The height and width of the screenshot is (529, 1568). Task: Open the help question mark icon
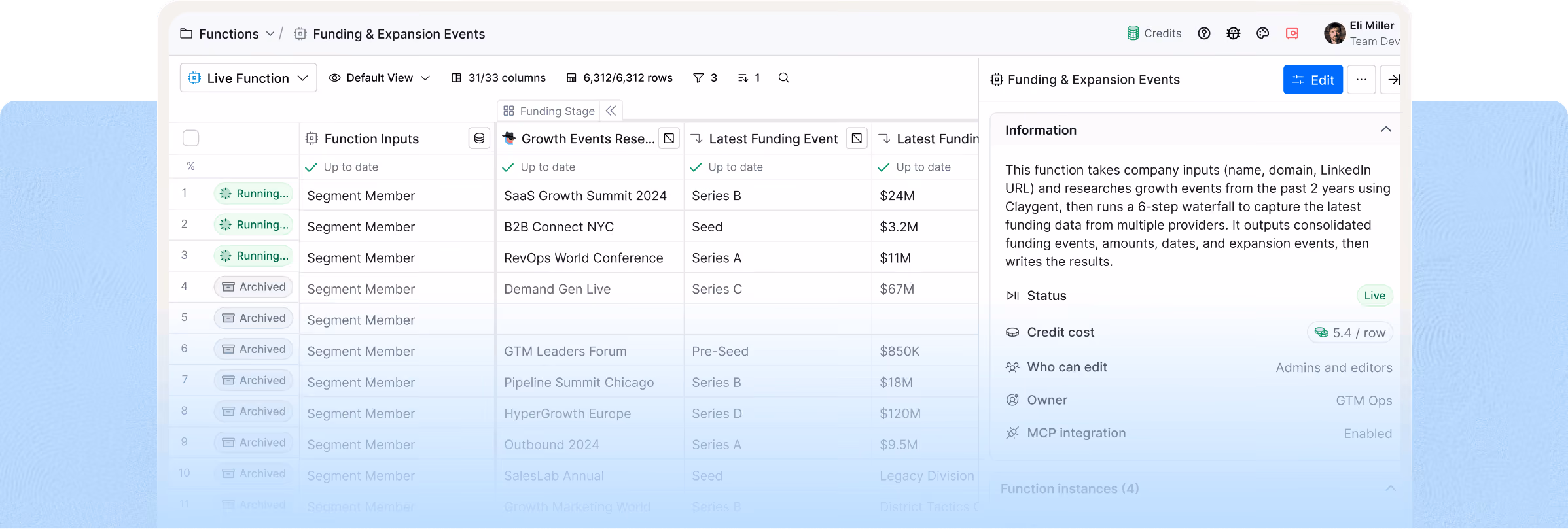1204,33
